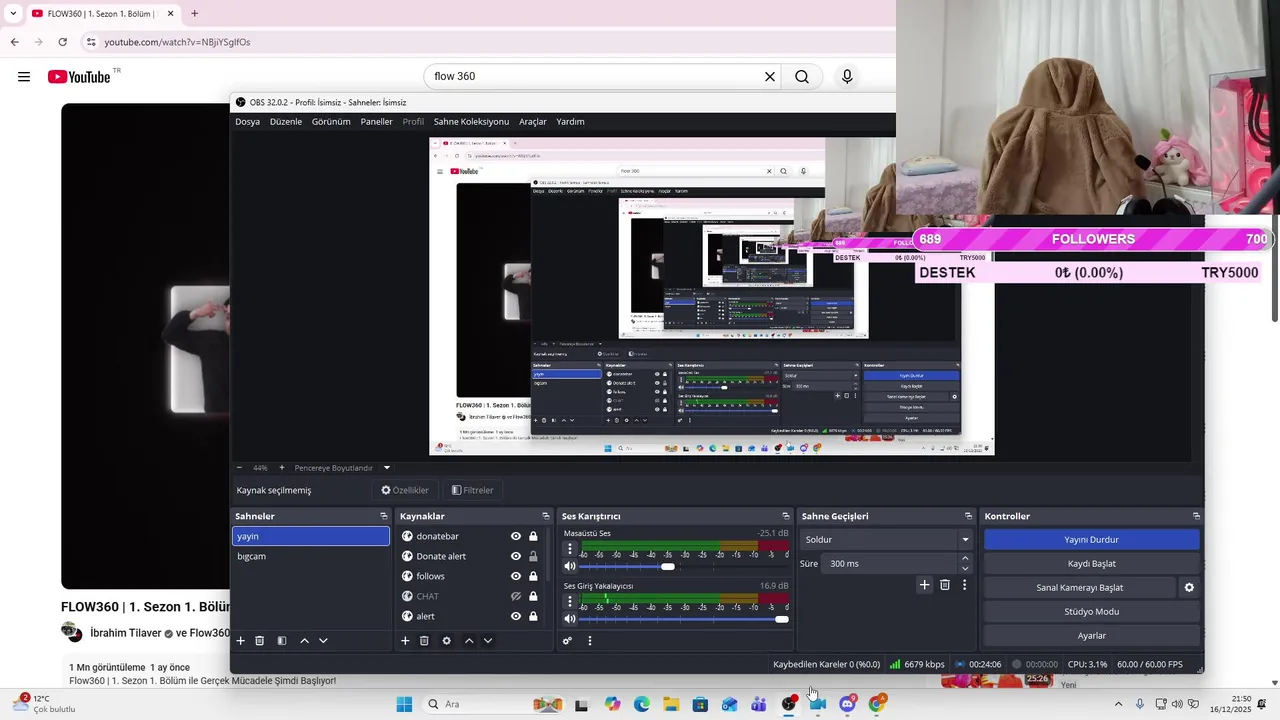Zoom out preview with minus icon
Image resolution: width=1280 pixels, height=720 pixels.
point(239,467)
